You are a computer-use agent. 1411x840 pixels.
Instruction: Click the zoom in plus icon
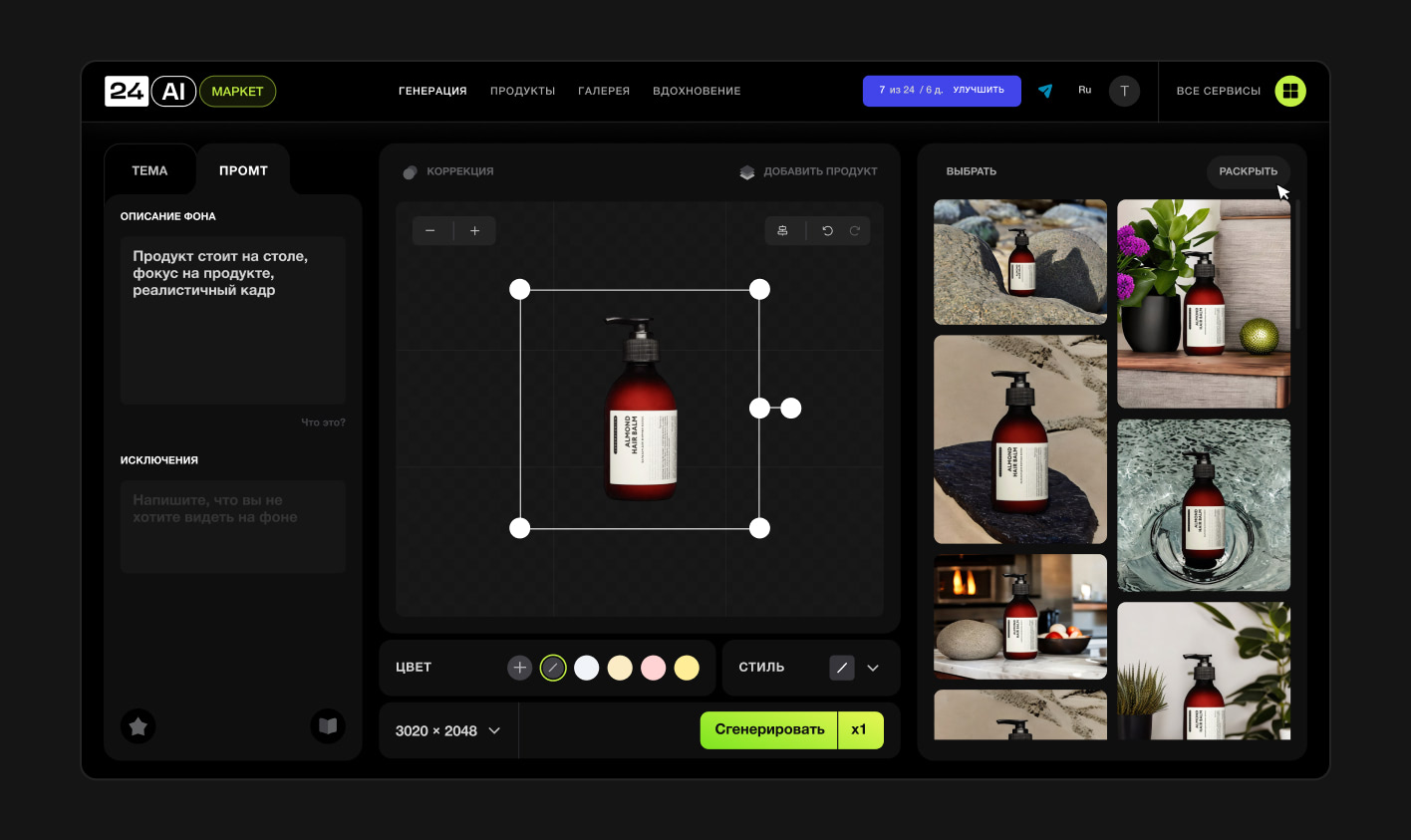(x=475, y=231)
